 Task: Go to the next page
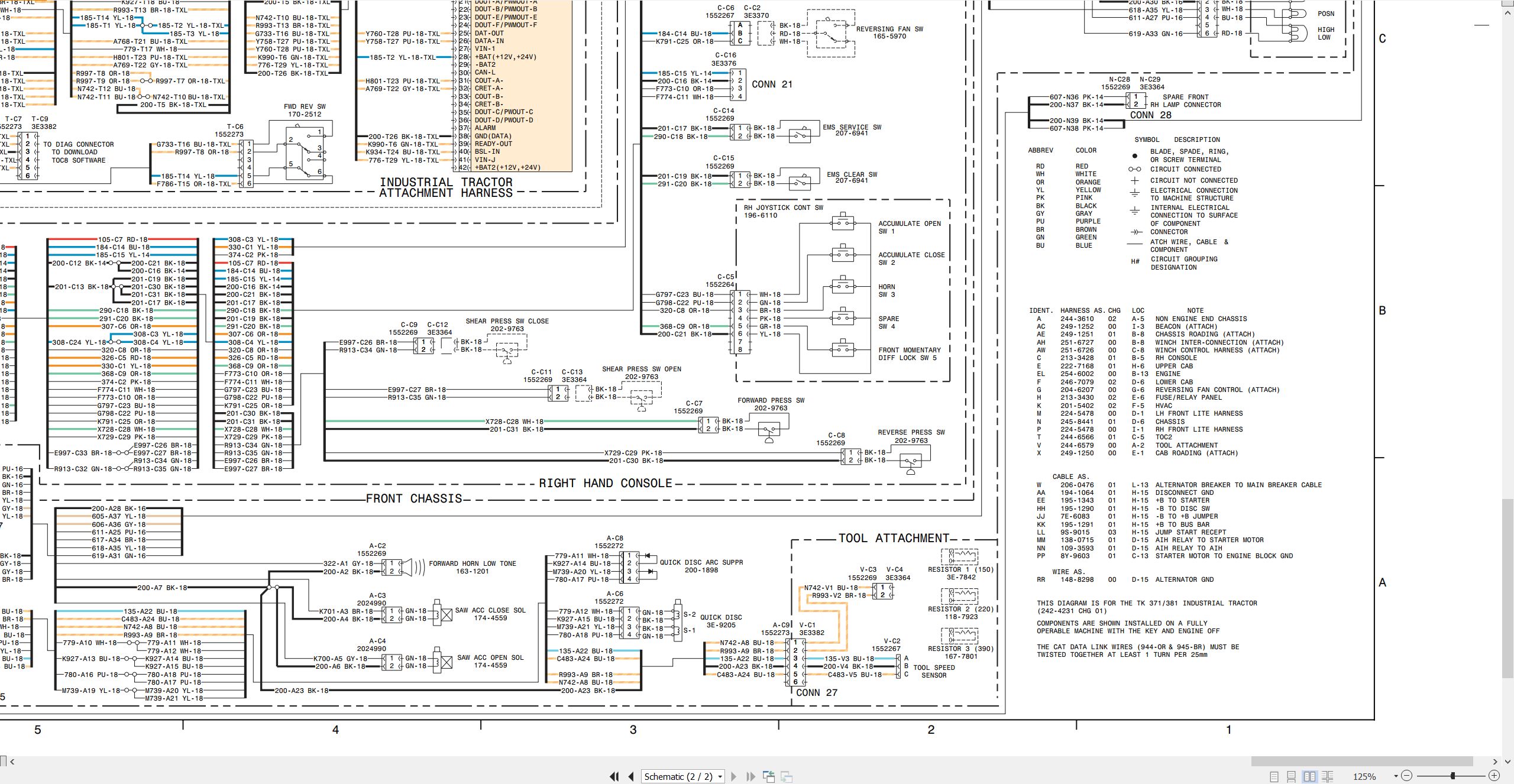tap(734, 776)
